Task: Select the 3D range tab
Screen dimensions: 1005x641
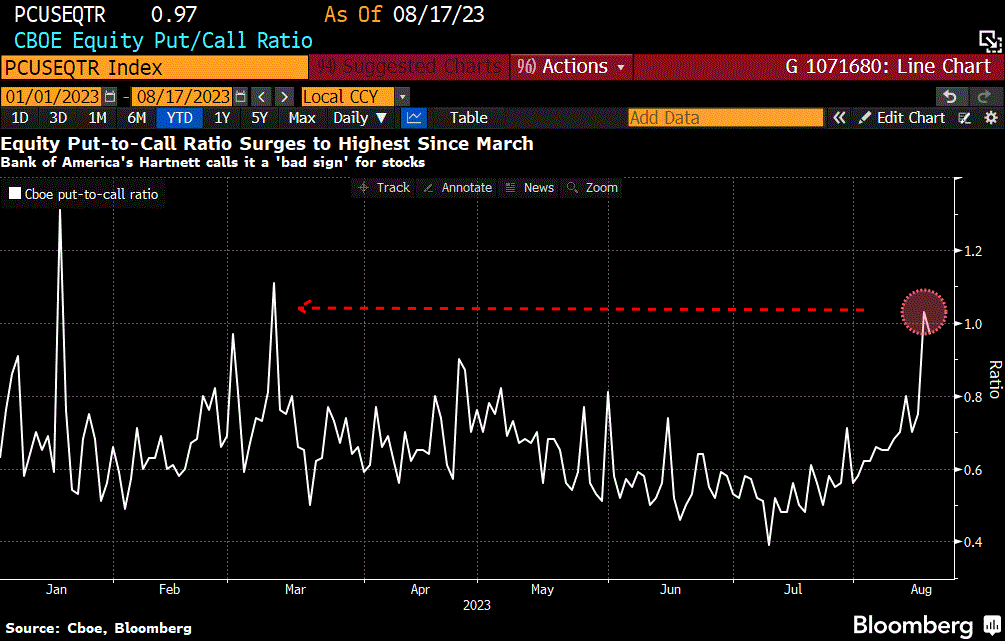Action: (58, 118)
